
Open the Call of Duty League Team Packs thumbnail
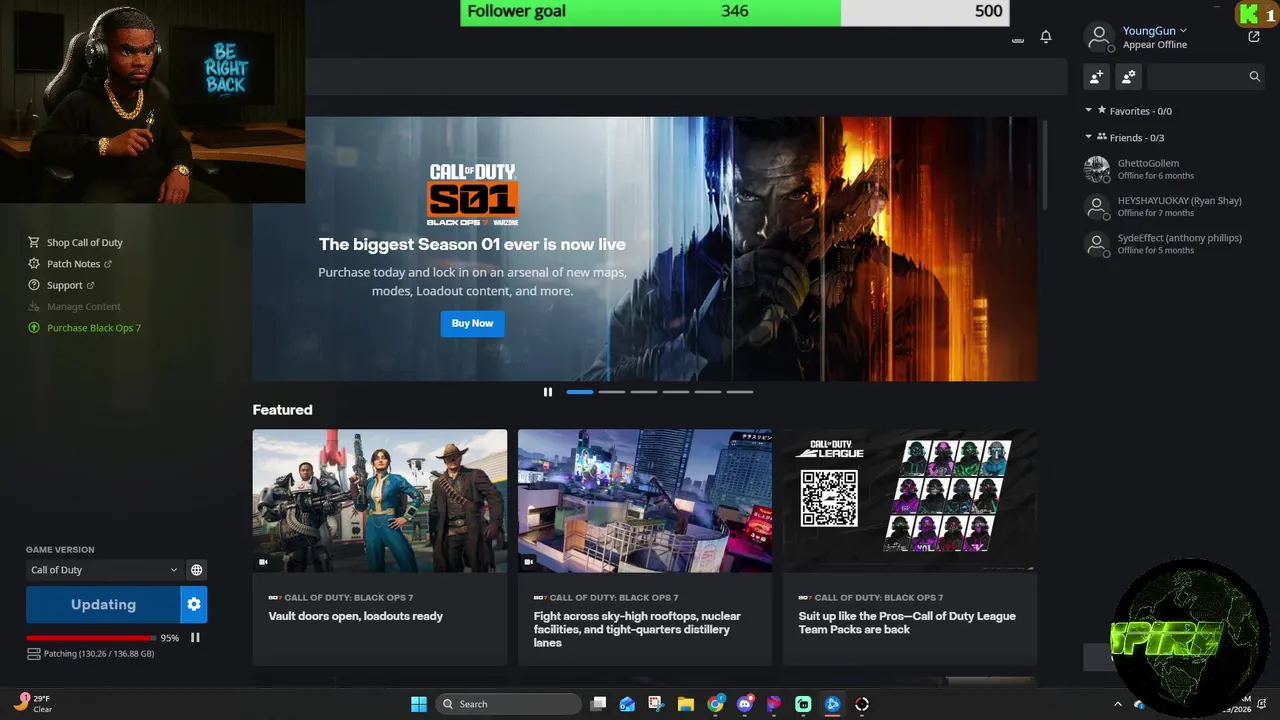click(x=910, y=501)
